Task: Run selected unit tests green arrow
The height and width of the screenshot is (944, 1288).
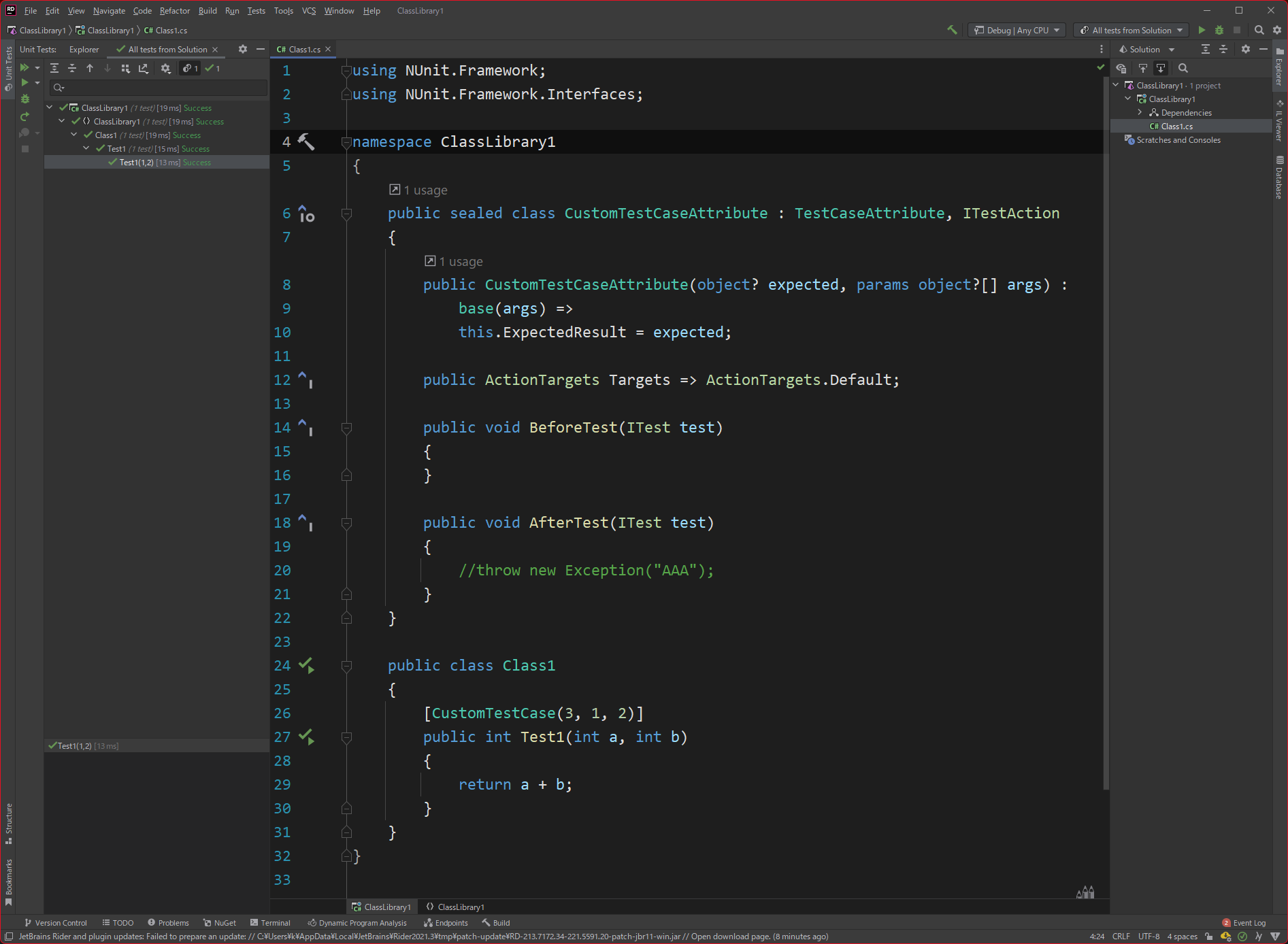Action: (x=24, y=83)
